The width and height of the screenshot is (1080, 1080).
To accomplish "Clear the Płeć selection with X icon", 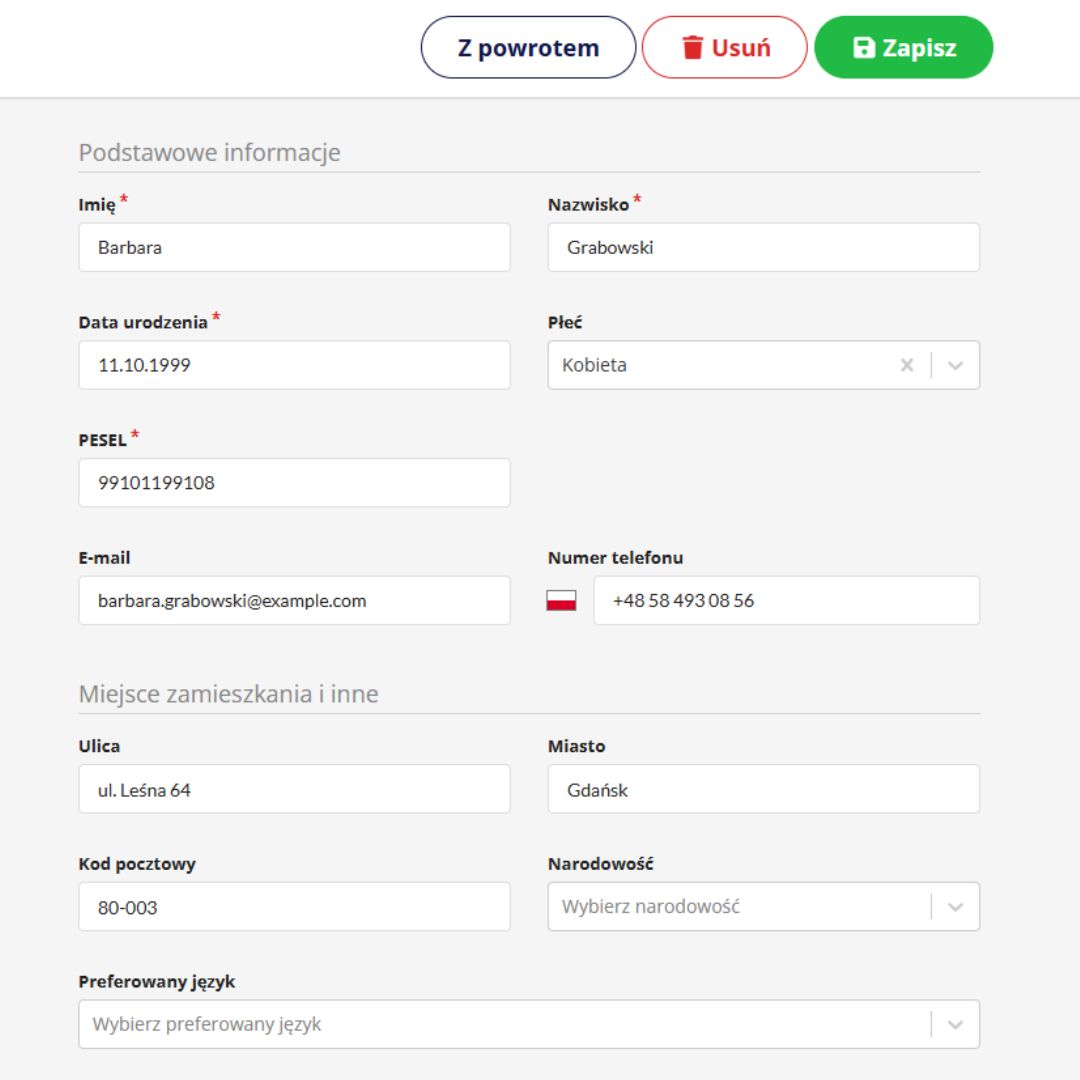I will (907, 365).
